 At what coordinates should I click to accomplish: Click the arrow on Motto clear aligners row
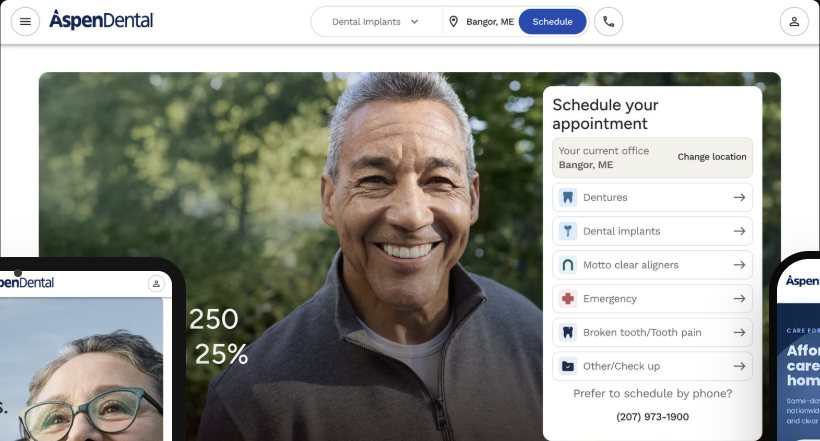tap(739, 265)
